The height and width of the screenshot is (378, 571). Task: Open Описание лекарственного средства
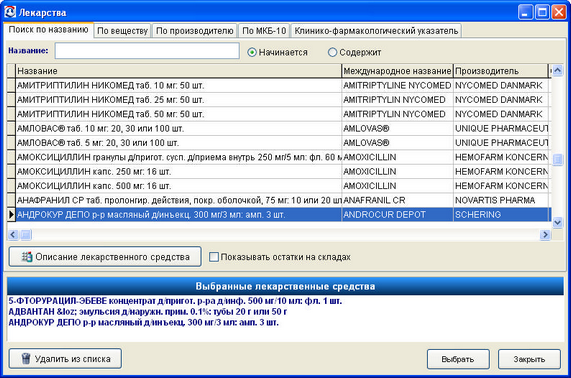pos(105,257)
